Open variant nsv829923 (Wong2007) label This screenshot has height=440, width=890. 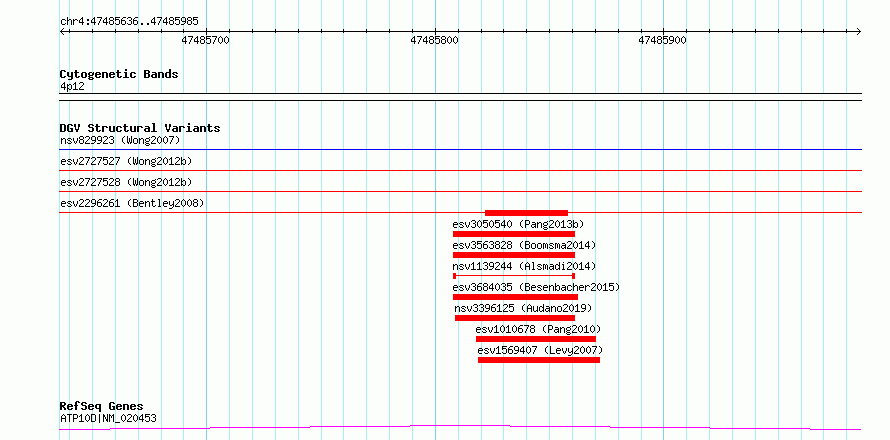point(120,140)
